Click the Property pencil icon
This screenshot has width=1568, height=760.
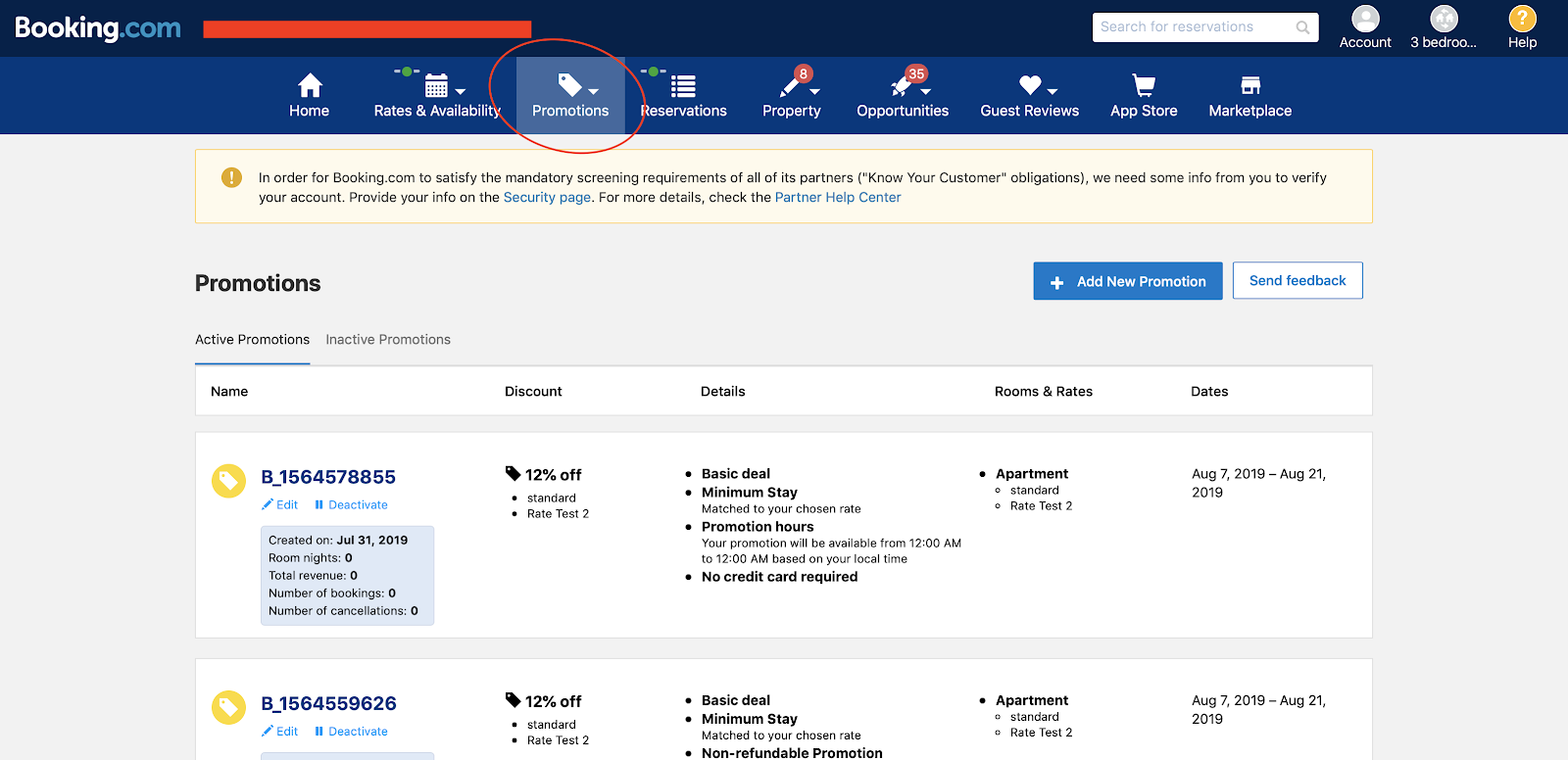tap(789, 88)
